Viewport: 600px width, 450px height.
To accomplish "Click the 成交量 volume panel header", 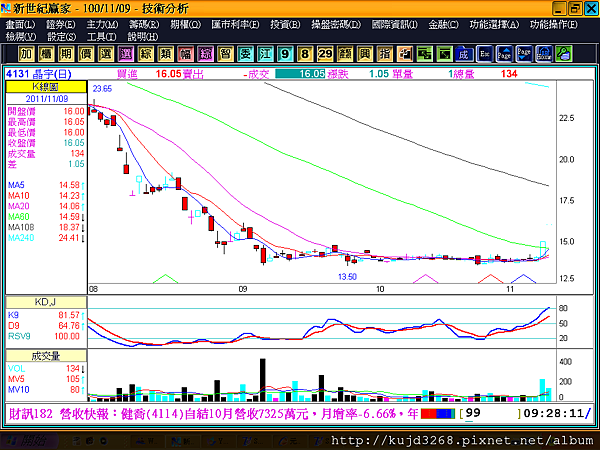I will [46, 356].
